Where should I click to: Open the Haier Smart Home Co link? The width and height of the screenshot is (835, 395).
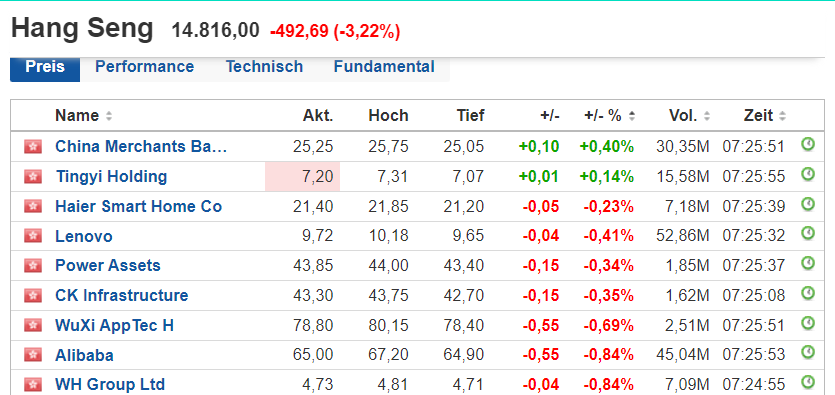tap(138, 207)
